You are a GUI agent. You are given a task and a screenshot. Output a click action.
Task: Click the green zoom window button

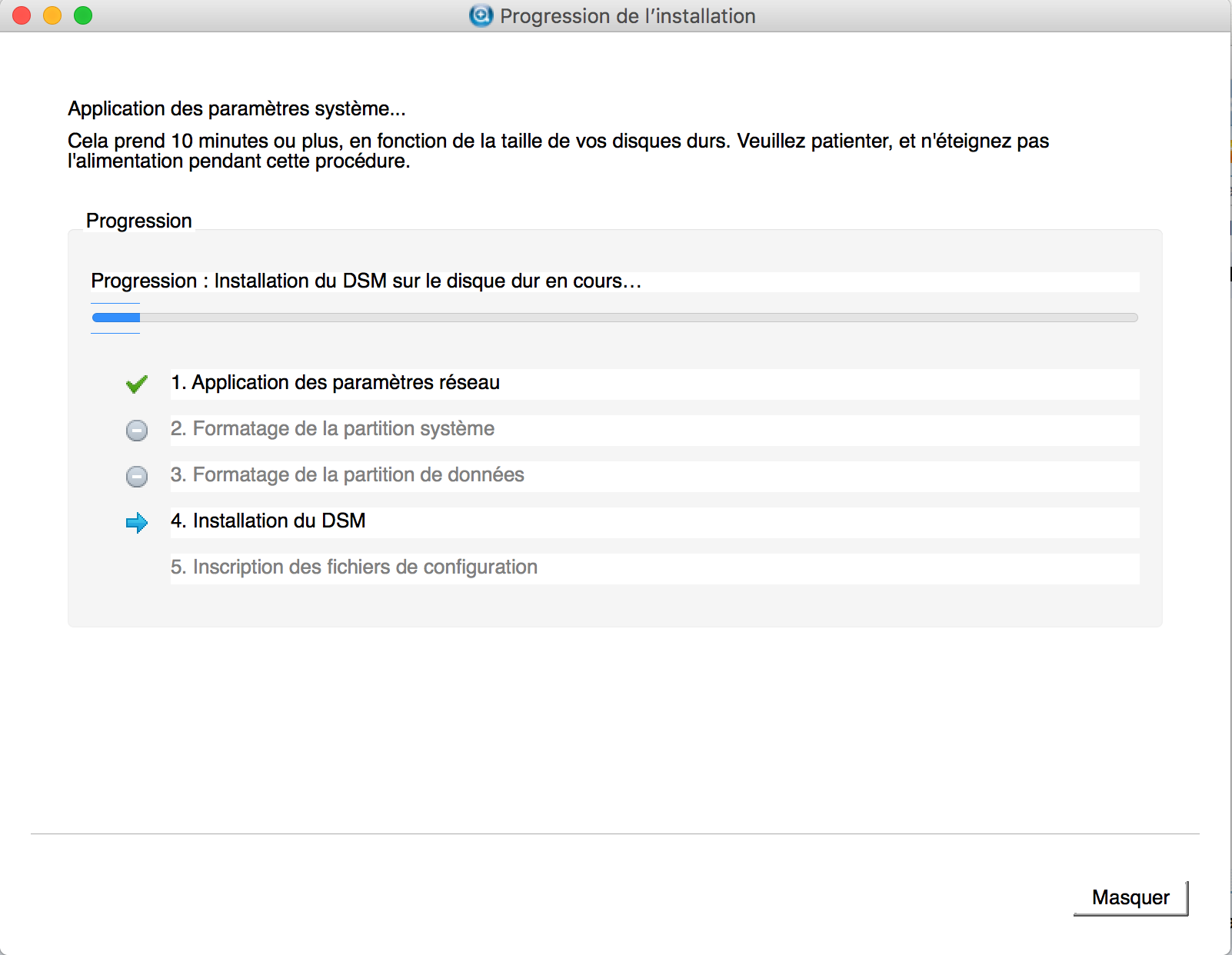pyautogui.click(x=83, y=15)
